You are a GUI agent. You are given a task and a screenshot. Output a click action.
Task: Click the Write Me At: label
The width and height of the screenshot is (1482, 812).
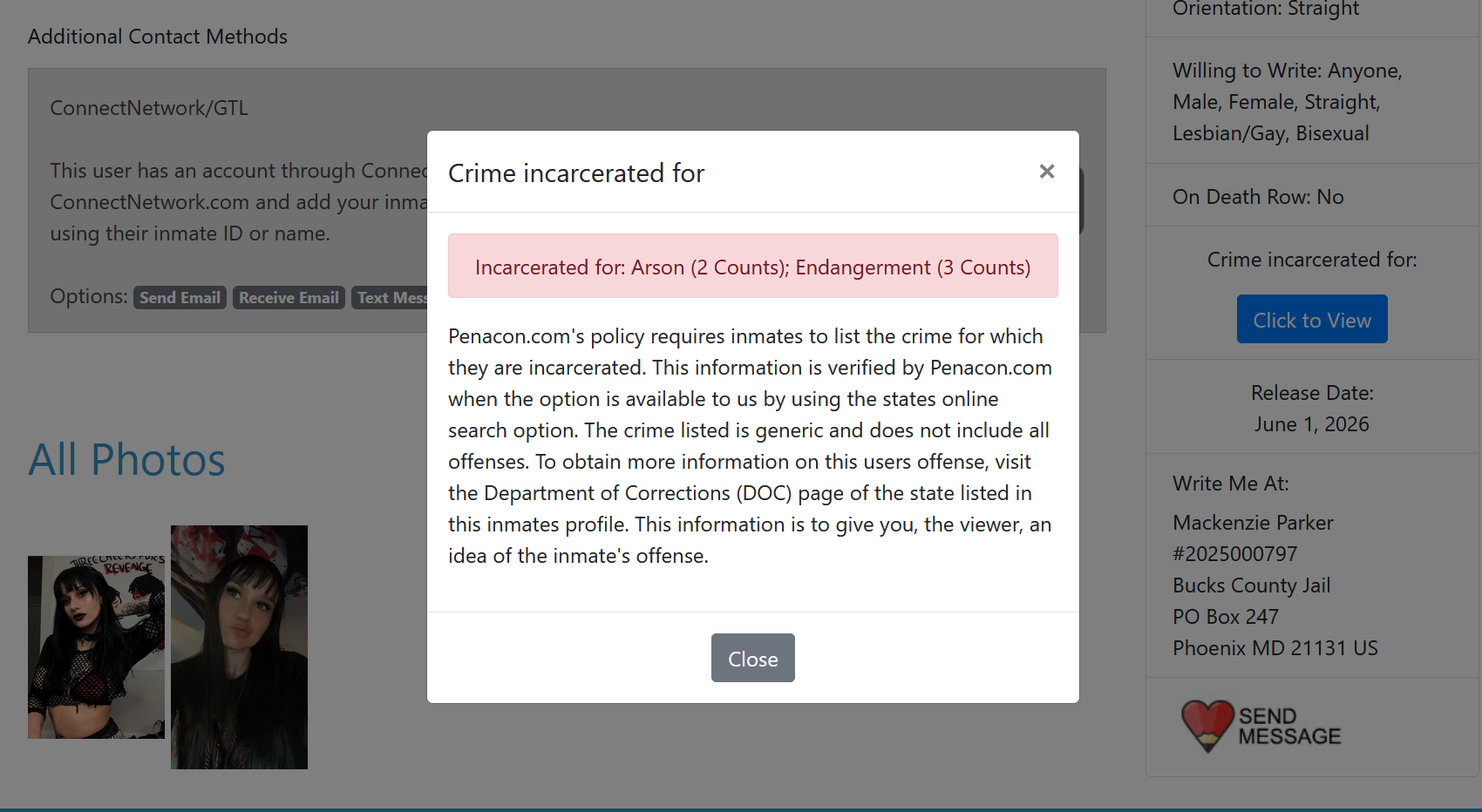point(1231,484)
